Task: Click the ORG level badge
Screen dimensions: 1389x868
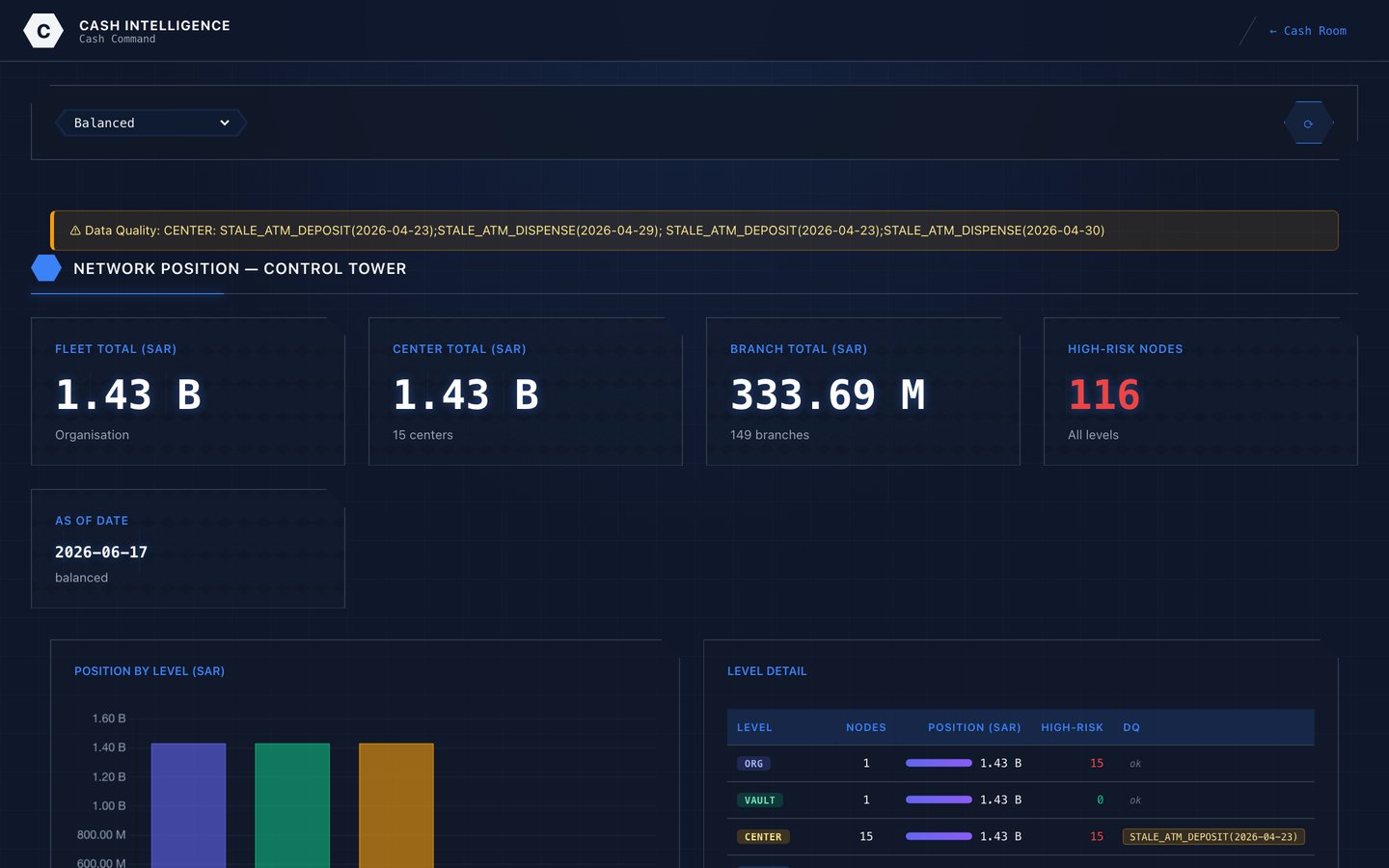Action: click(753, 764)
